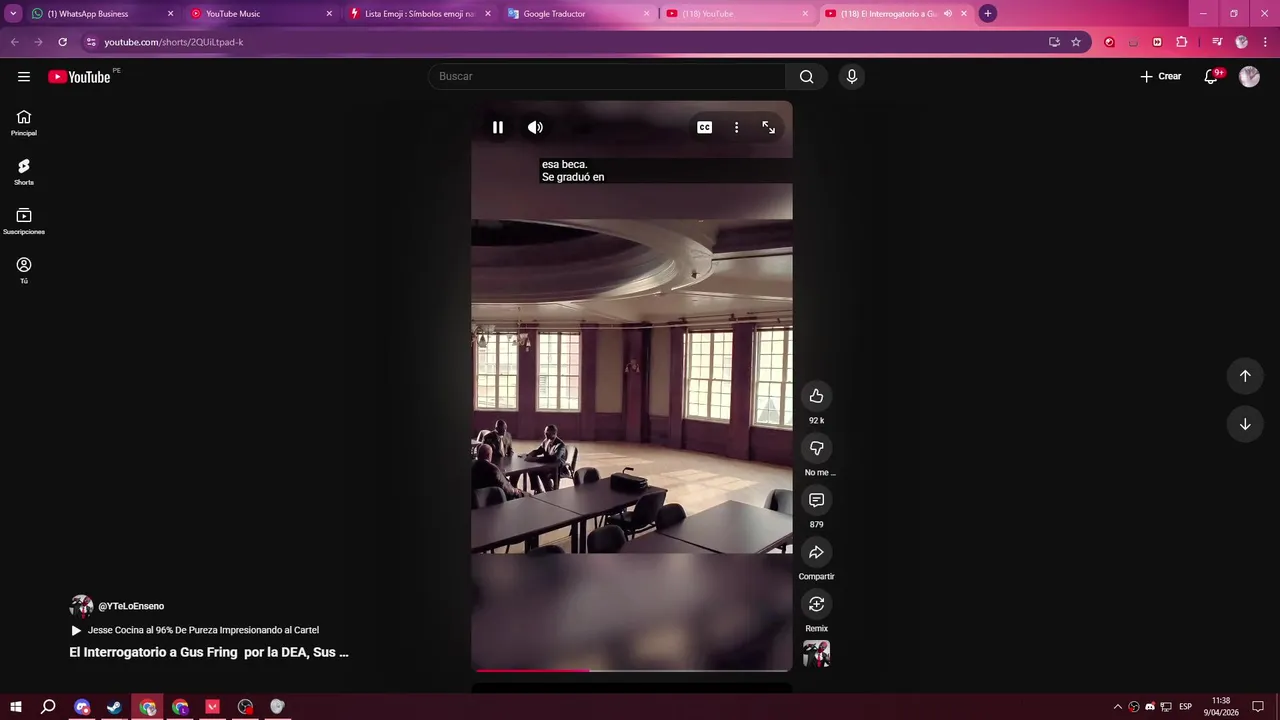Enter fullscreen on the Short

click(769, 127)
